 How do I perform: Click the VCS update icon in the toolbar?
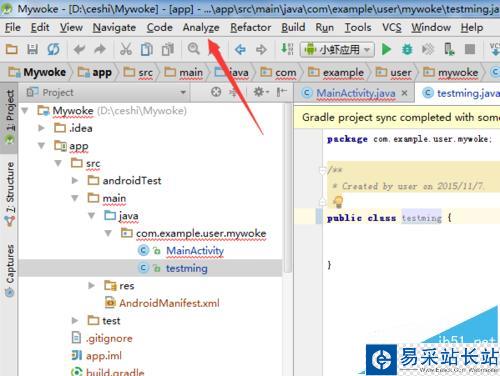(494, 49)
